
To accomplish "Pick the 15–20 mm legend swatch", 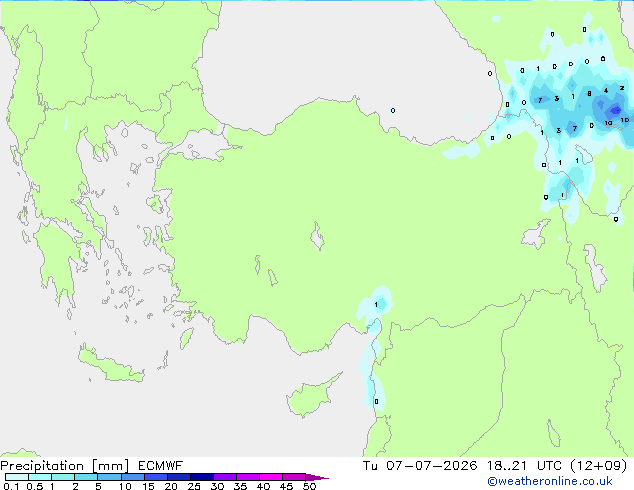I will coord(155,477).
